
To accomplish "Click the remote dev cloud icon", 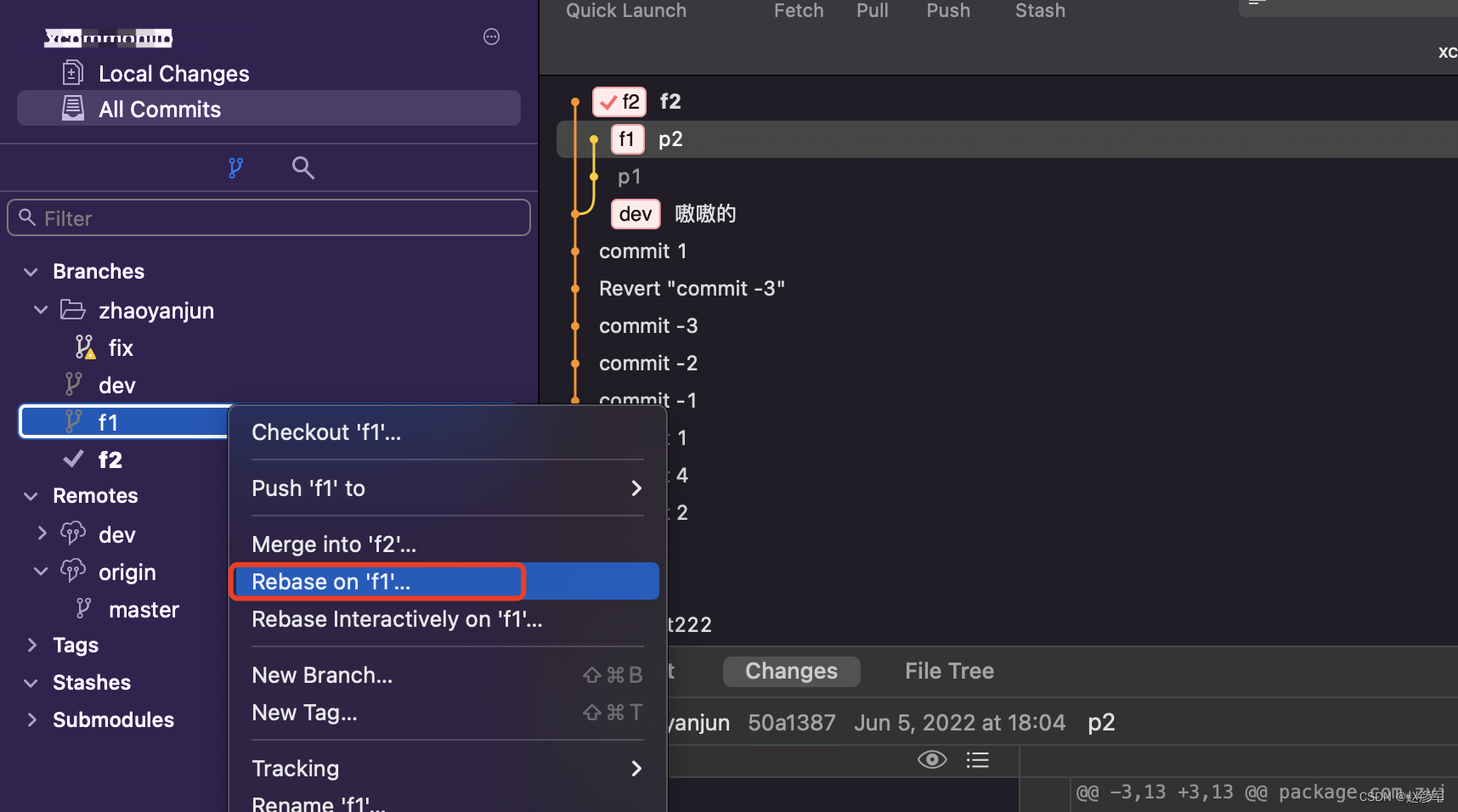I will pos(73,533).
